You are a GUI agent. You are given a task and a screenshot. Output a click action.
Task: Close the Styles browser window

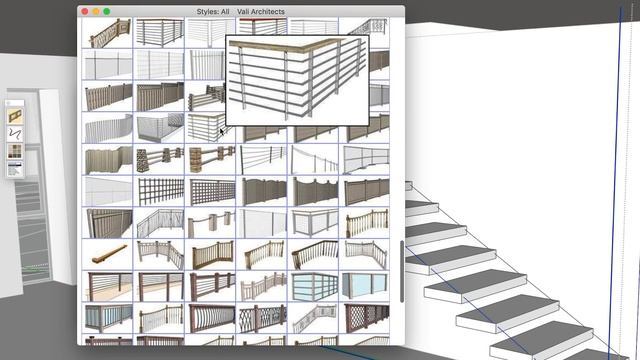point(85,11)
